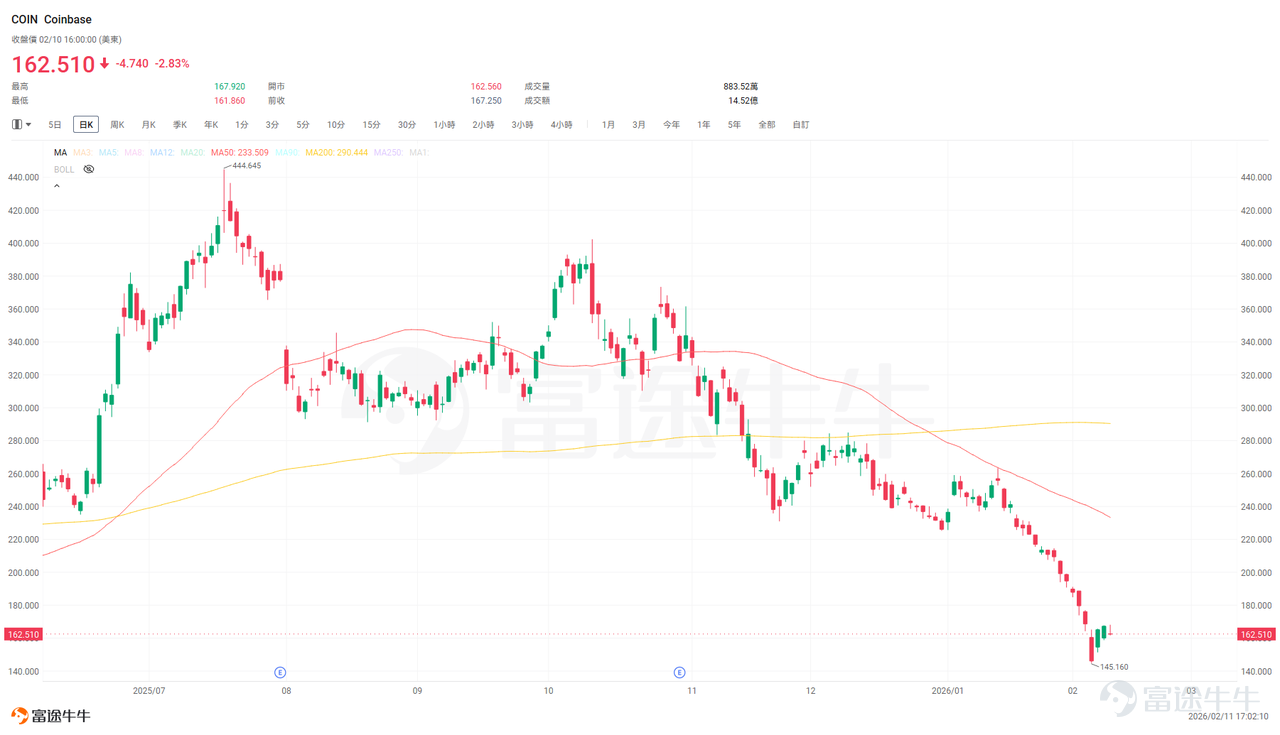This screenshot has width=1280, height=735.
Task: Set range to 今年 year-to-date
Action: coord(671,125)
